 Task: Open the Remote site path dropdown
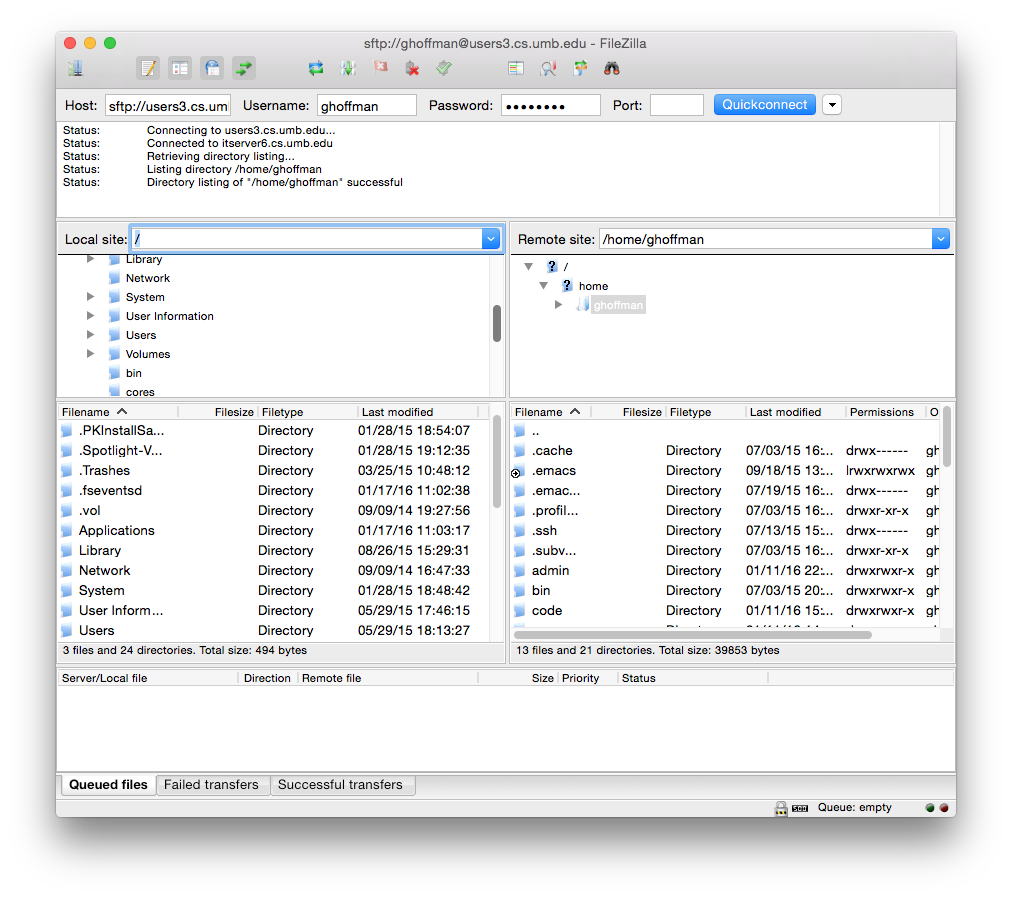(x=940, y=239)
